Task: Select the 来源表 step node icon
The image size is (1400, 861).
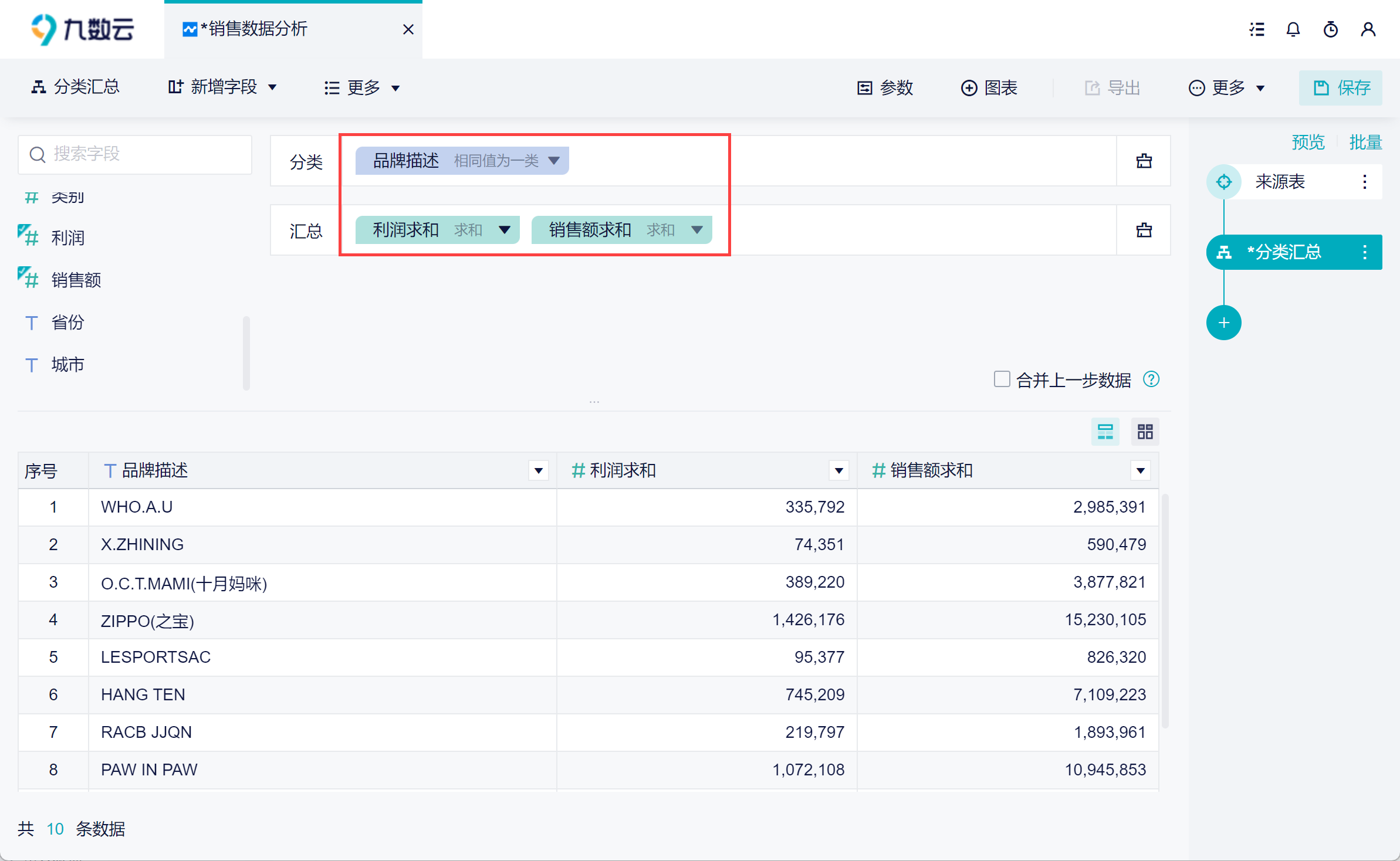Action: pos(1224,182)
